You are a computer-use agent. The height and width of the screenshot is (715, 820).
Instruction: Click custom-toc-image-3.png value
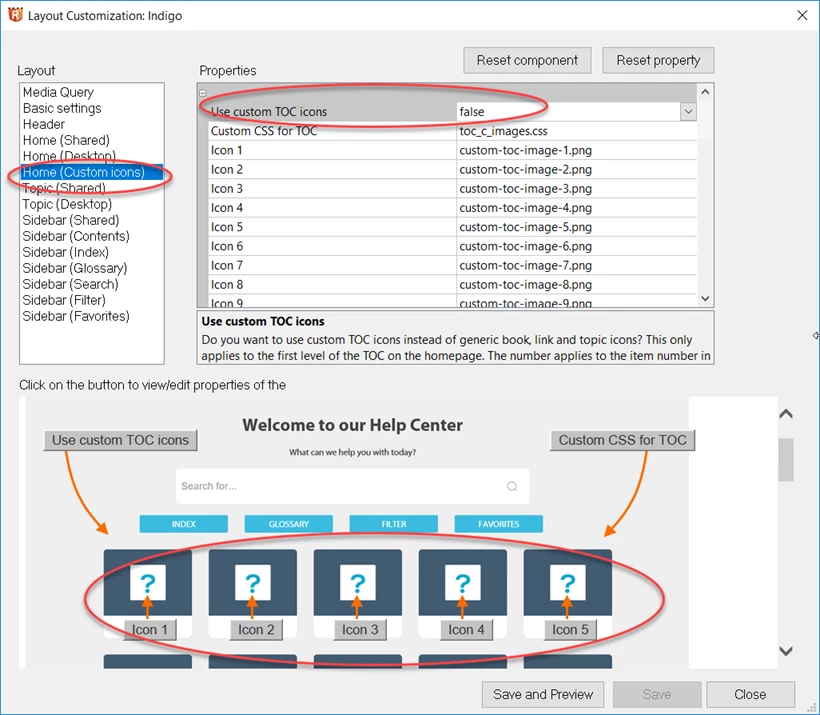click(526, 188)
